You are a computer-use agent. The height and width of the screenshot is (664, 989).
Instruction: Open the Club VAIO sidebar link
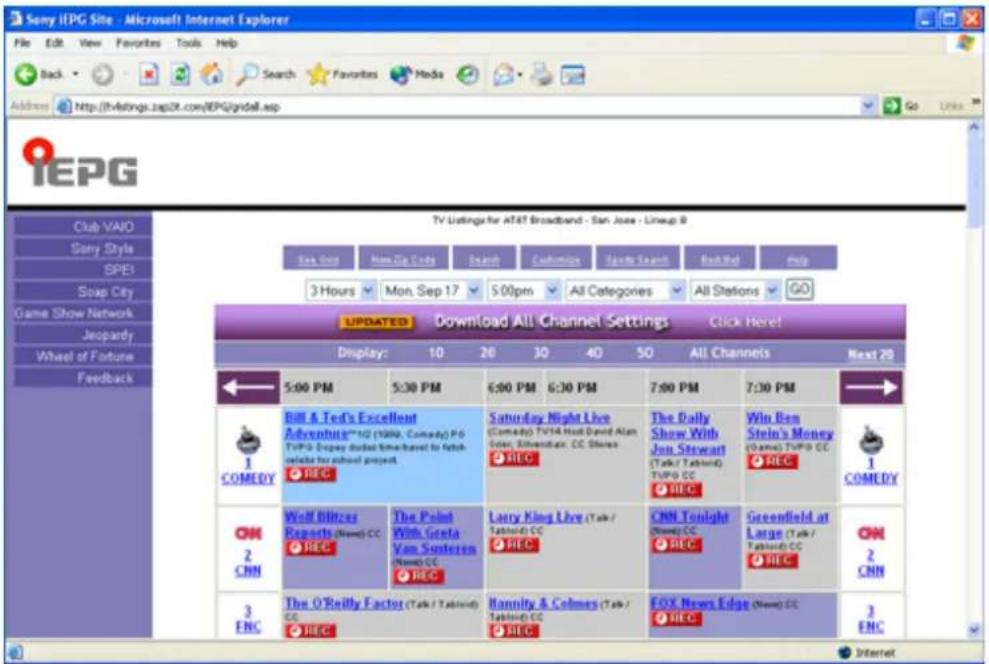tap(83, 226)
